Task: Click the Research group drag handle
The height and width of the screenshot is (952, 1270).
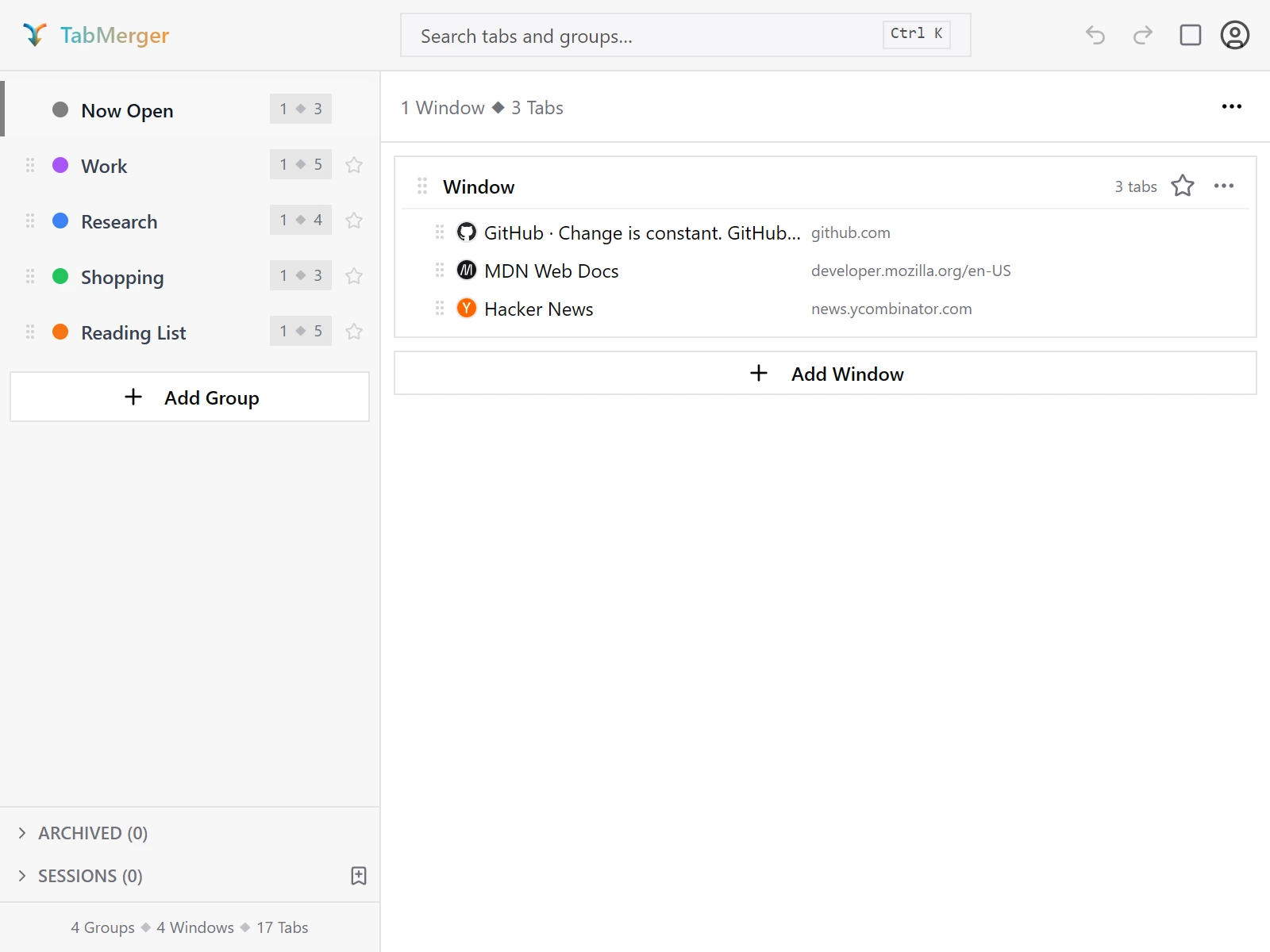Action: tap(30, 221)
